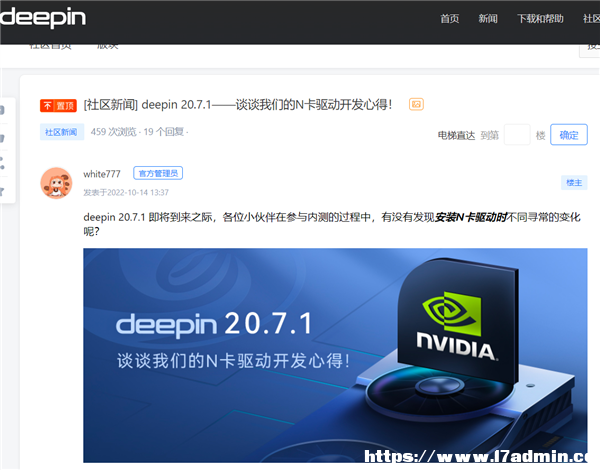Viewport: 600px width, 470px height.
Task: Click the 官方管理员 badge
Action: point(158,173)
